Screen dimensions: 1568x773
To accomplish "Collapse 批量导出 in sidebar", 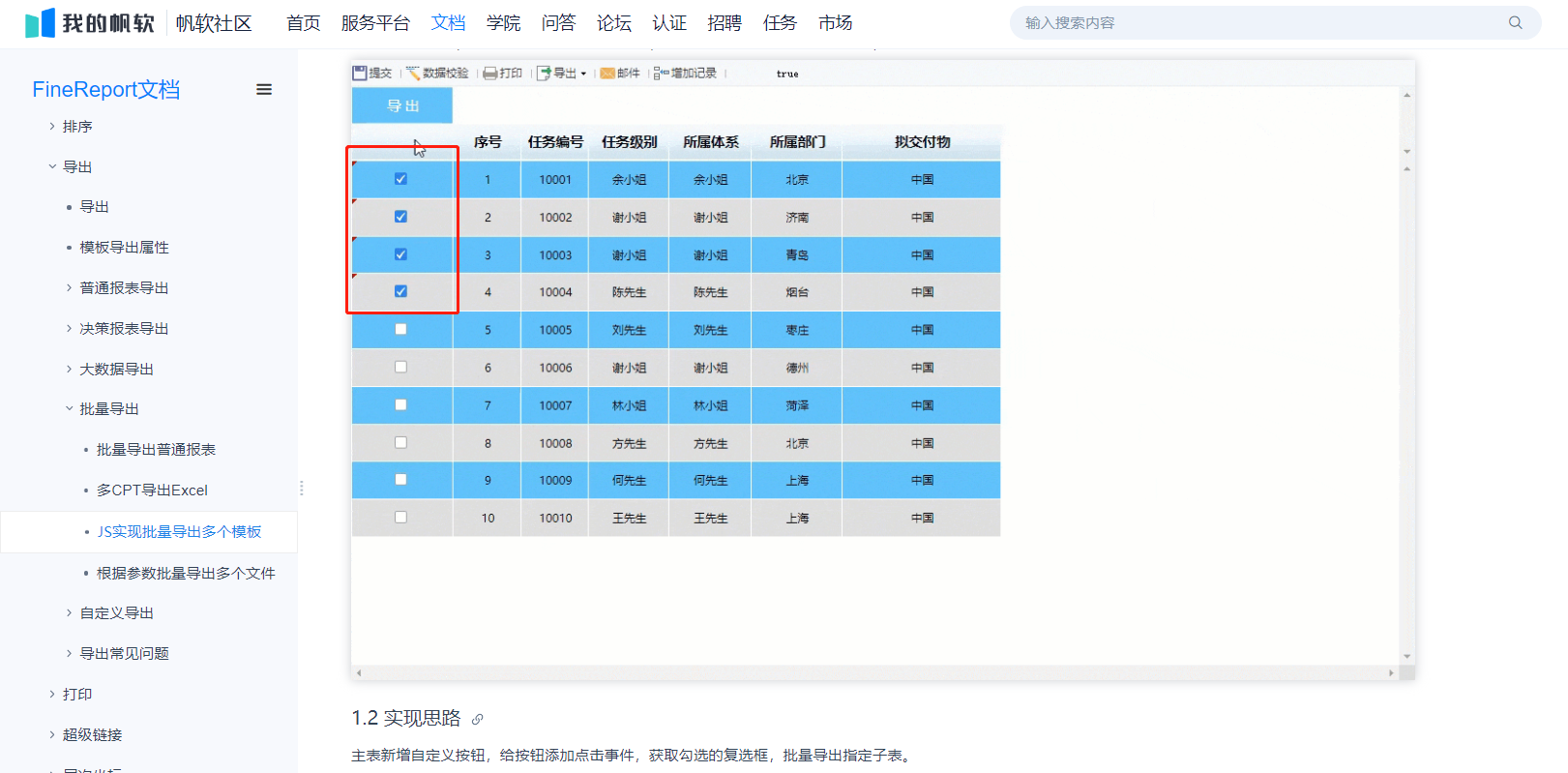I will pos(69,408).
